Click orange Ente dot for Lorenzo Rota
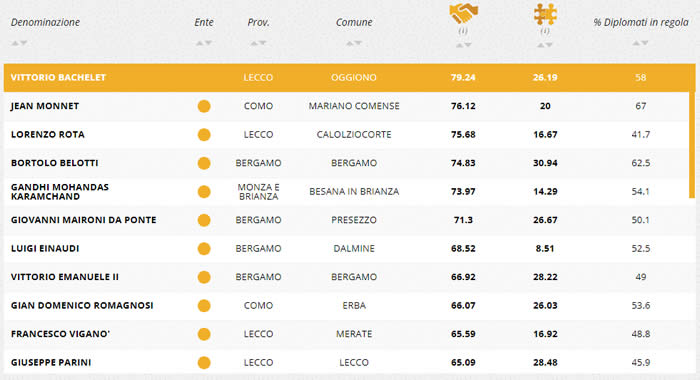The image size is (700, 380). (204, 135)
